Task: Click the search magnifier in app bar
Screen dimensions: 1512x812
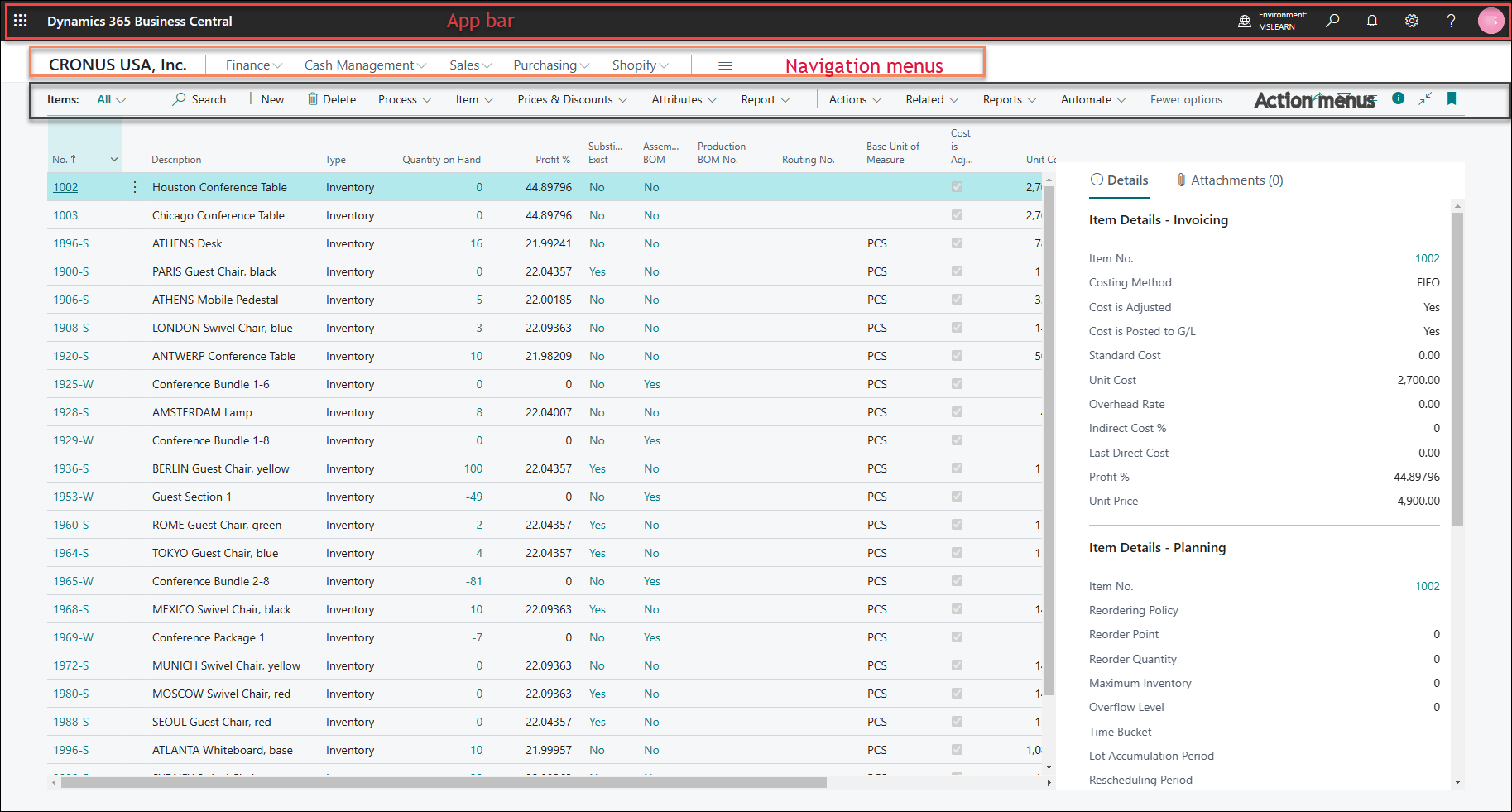Action: click(1332, 21)
